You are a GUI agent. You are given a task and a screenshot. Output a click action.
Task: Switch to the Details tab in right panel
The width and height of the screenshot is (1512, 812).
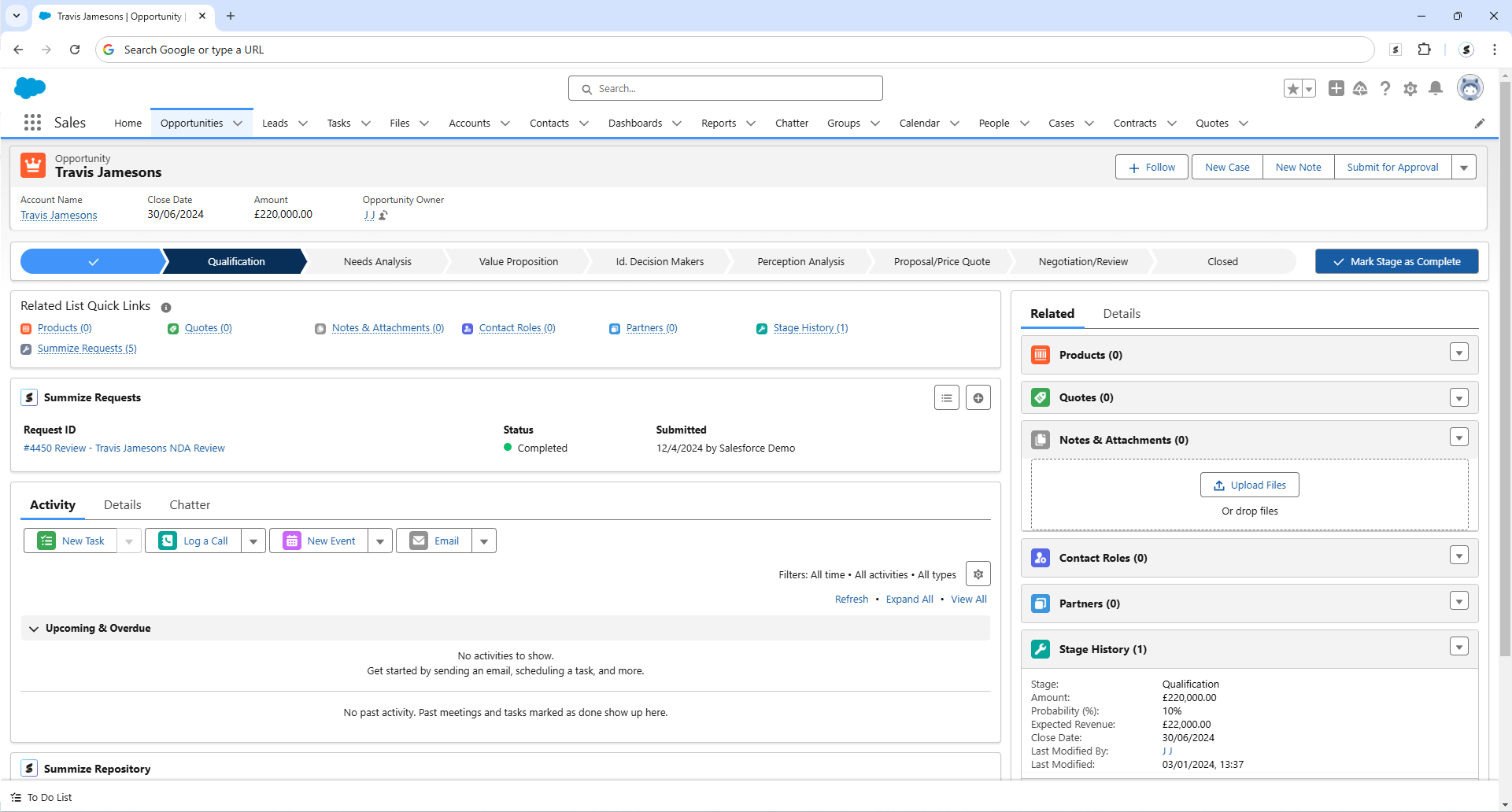pyautogui.click(x=1121, y=314)
